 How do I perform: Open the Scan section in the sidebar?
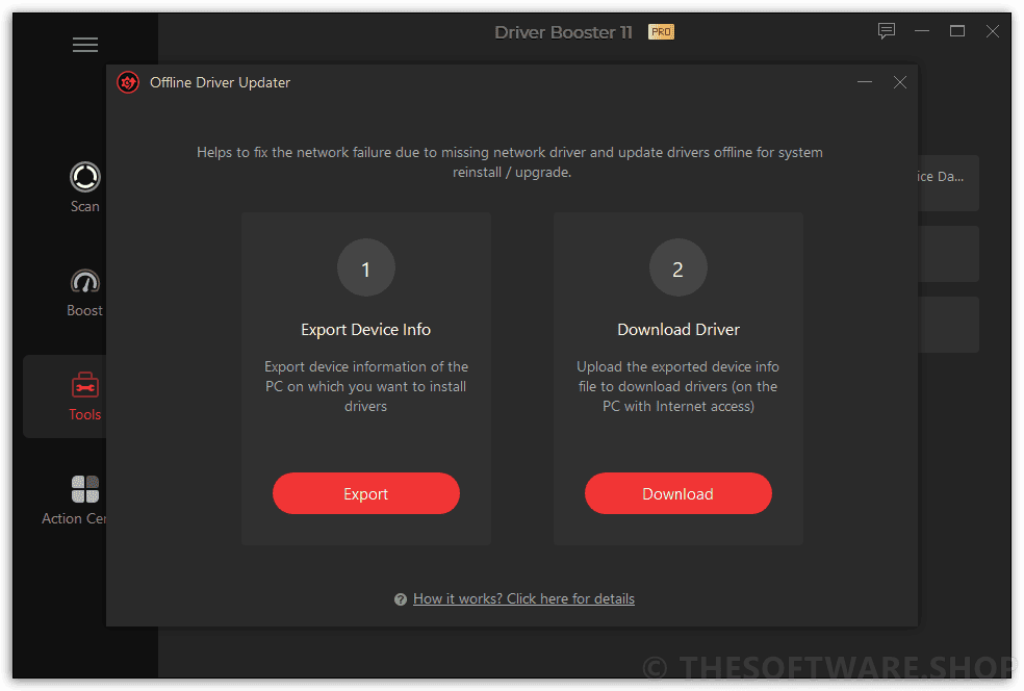(x=85, y=187)
